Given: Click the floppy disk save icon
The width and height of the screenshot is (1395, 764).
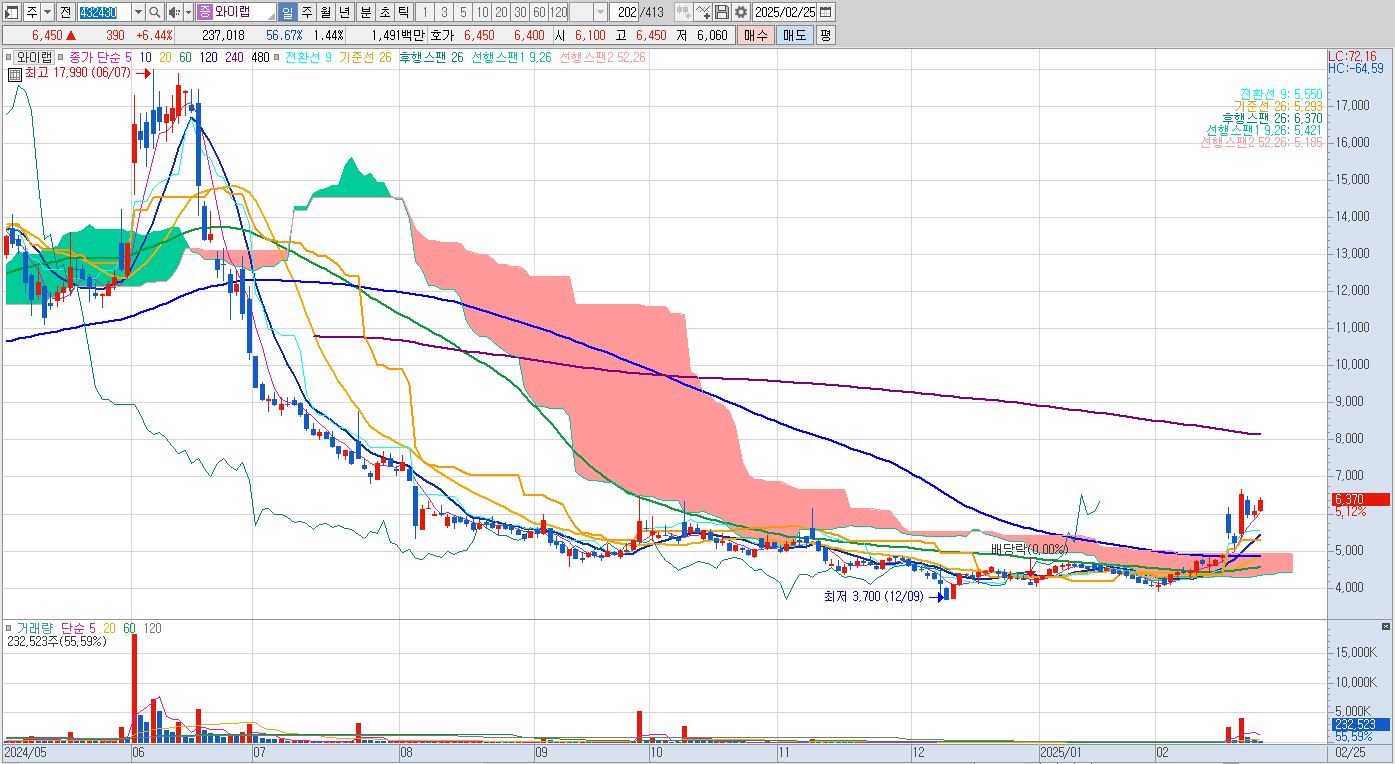Looking at the screenshot, I should coord(722,12).
